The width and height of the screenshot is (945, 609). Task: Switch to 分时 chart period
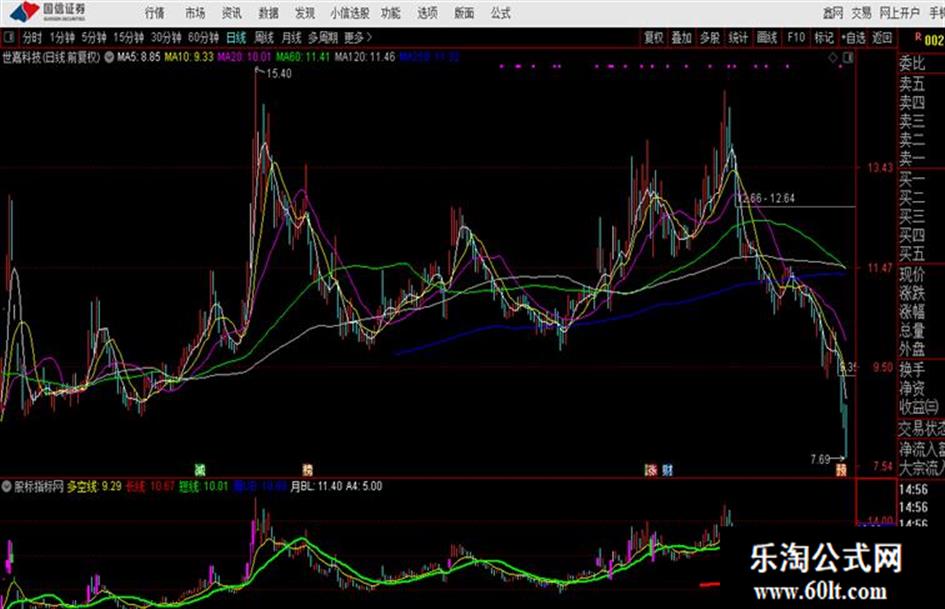tap(32, 37)
